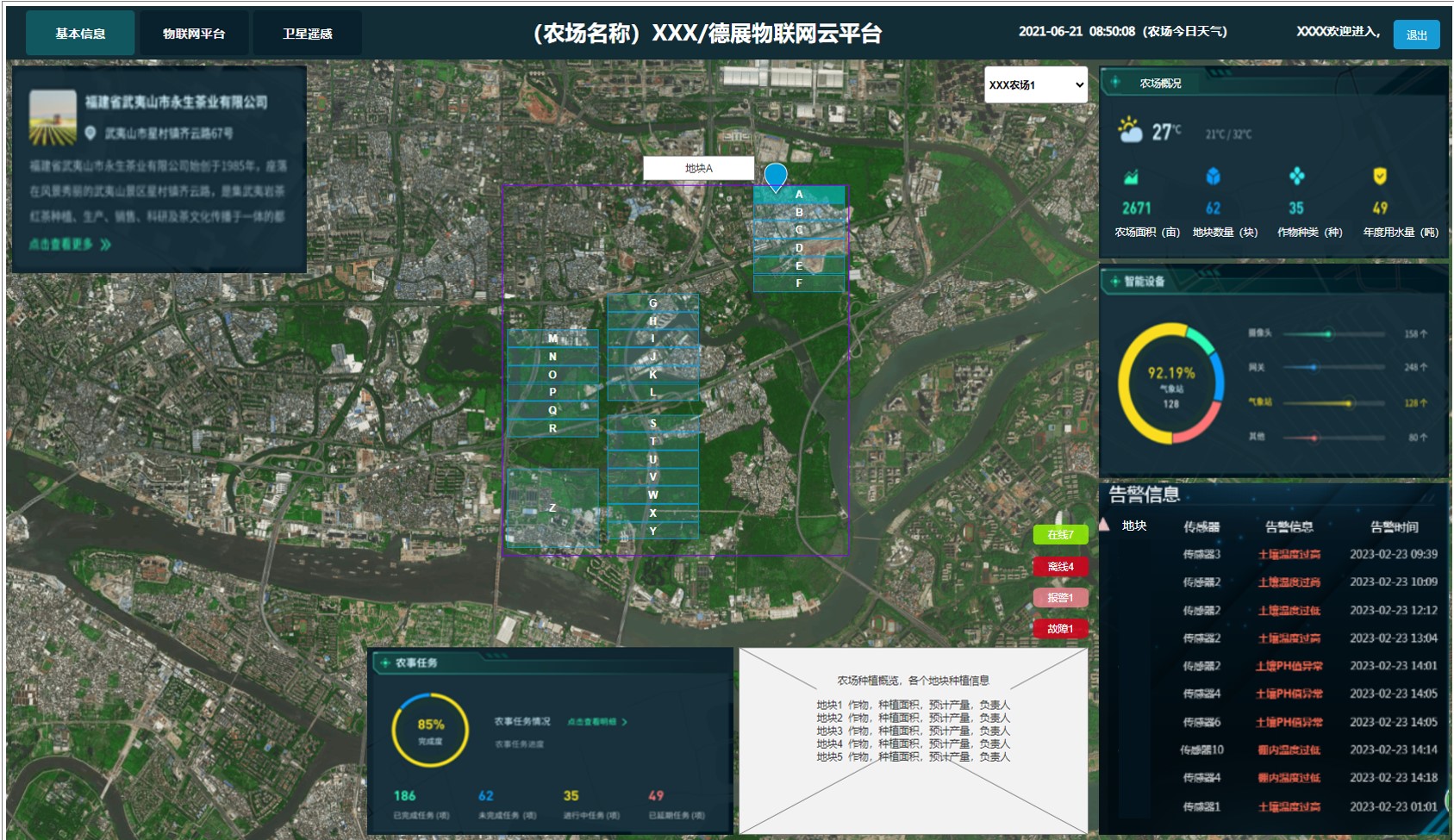
Task: Click the 地块数量 cube icon
Action: (x=1213, y=177)
